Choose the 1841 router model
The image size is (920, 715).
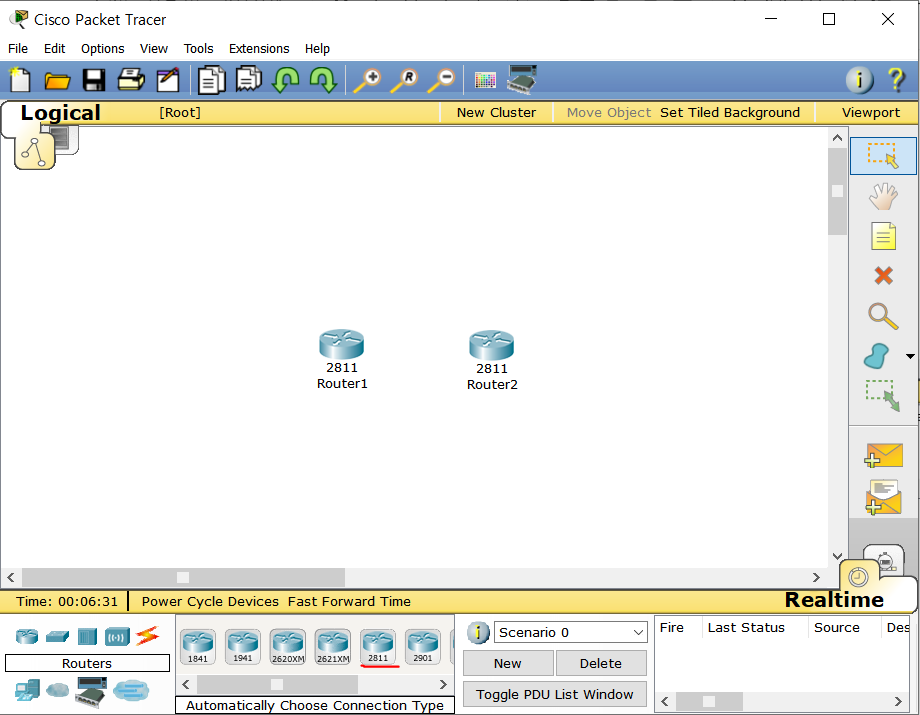[x=198, y=646]
